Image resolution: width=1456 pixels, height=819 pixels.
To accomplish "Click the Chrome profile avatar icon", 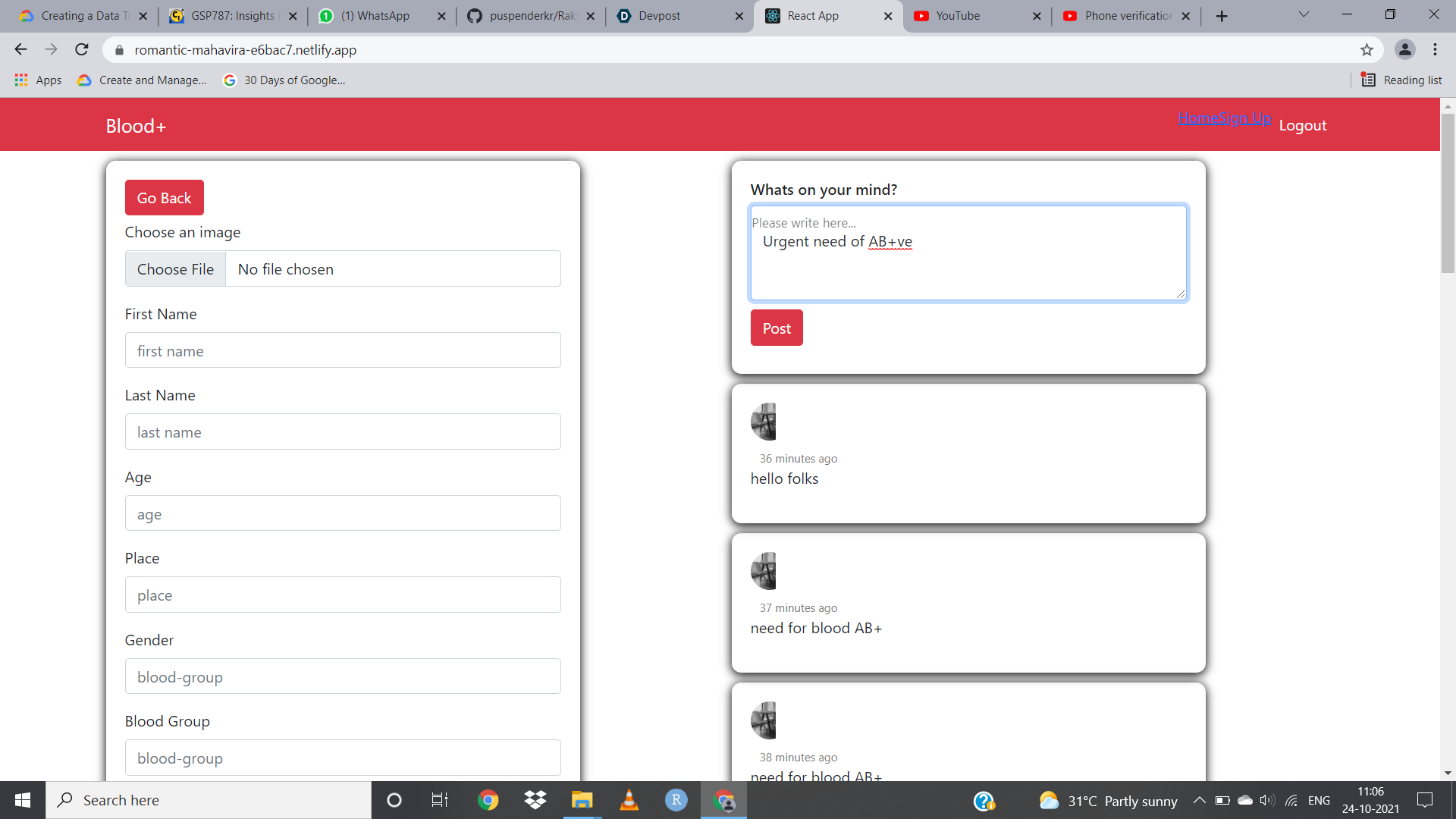I will point(1404,50).
